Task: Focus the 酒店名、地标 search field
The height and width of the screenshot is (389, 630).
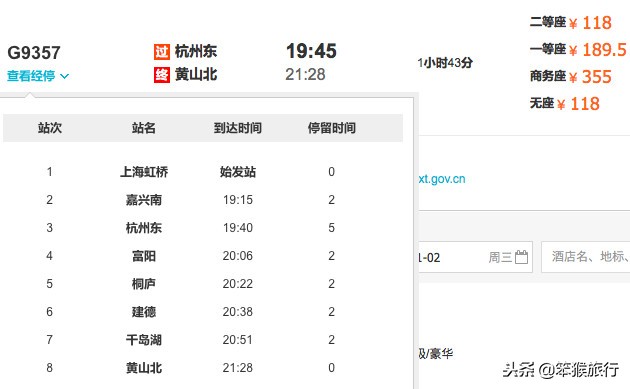Action: (586, 257)
